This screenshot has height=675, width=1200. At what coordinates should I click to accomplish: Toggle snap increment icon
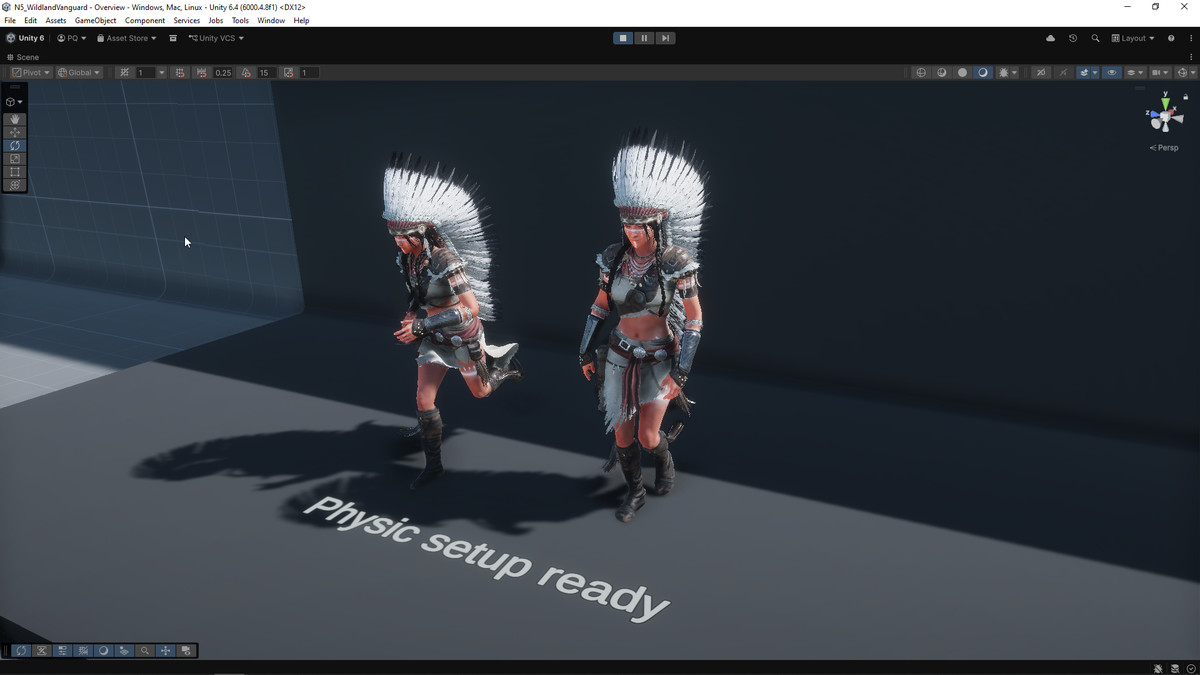tap(180, 73)
